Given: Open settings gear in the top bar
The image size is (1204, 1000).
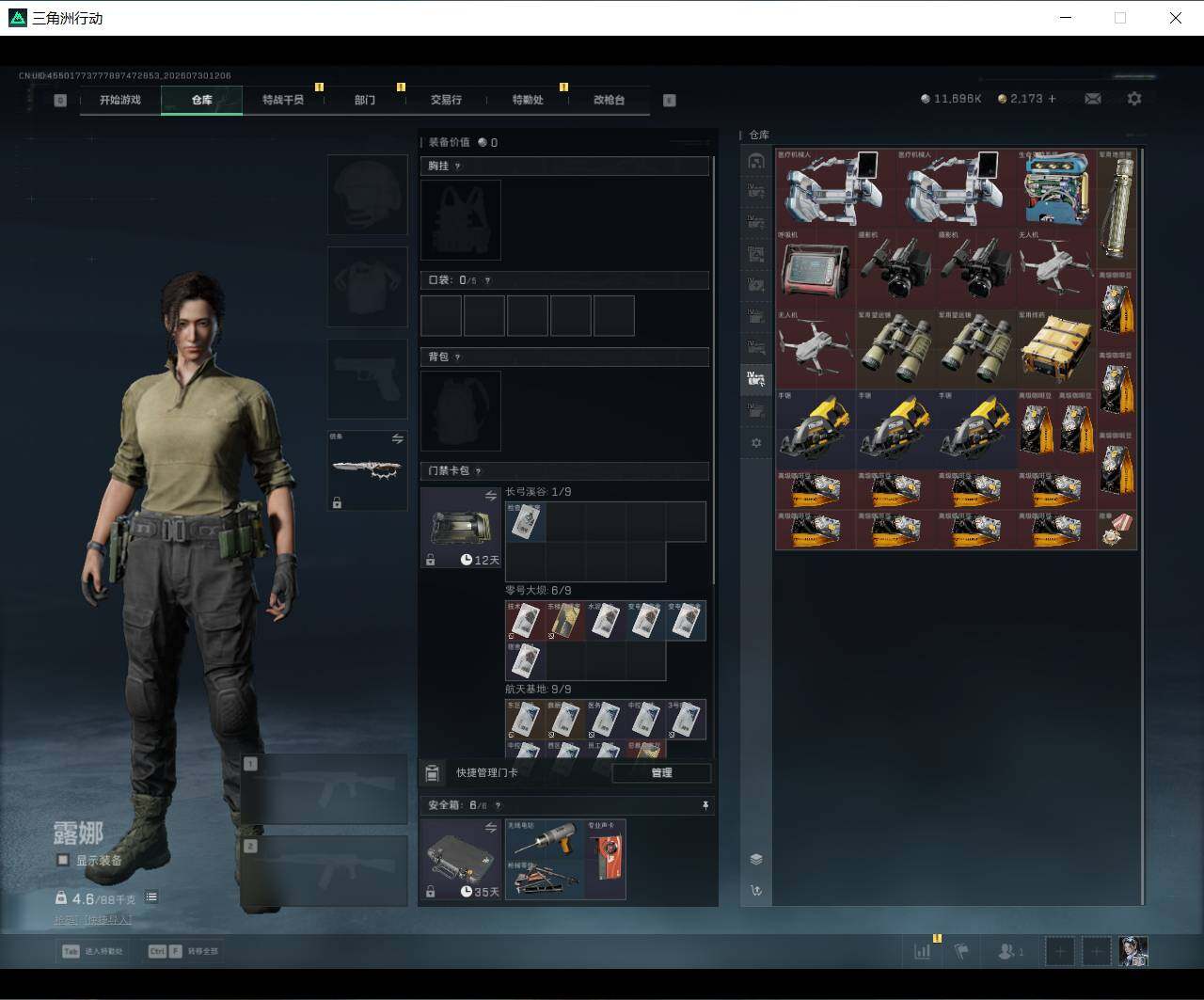Looking at the screenshot, I should 1134,99.
